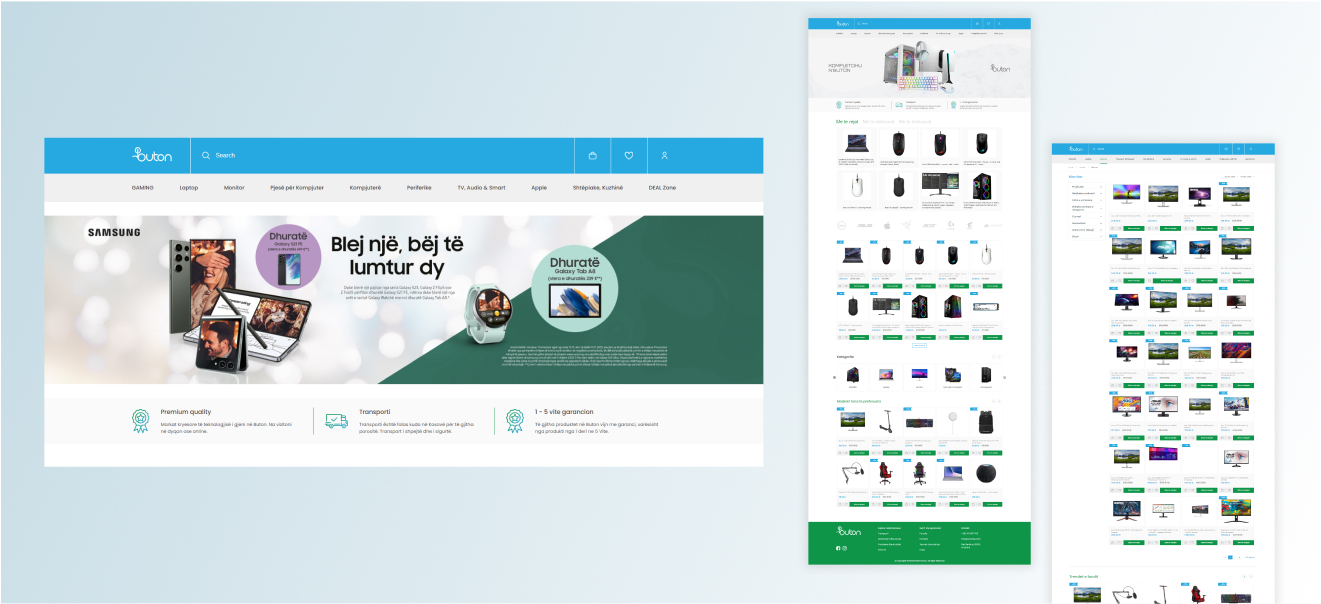The width and height of the screenshot is (1321, 604).
Task: Open the DEAL Zone menu item
Action: click(662, 188)
